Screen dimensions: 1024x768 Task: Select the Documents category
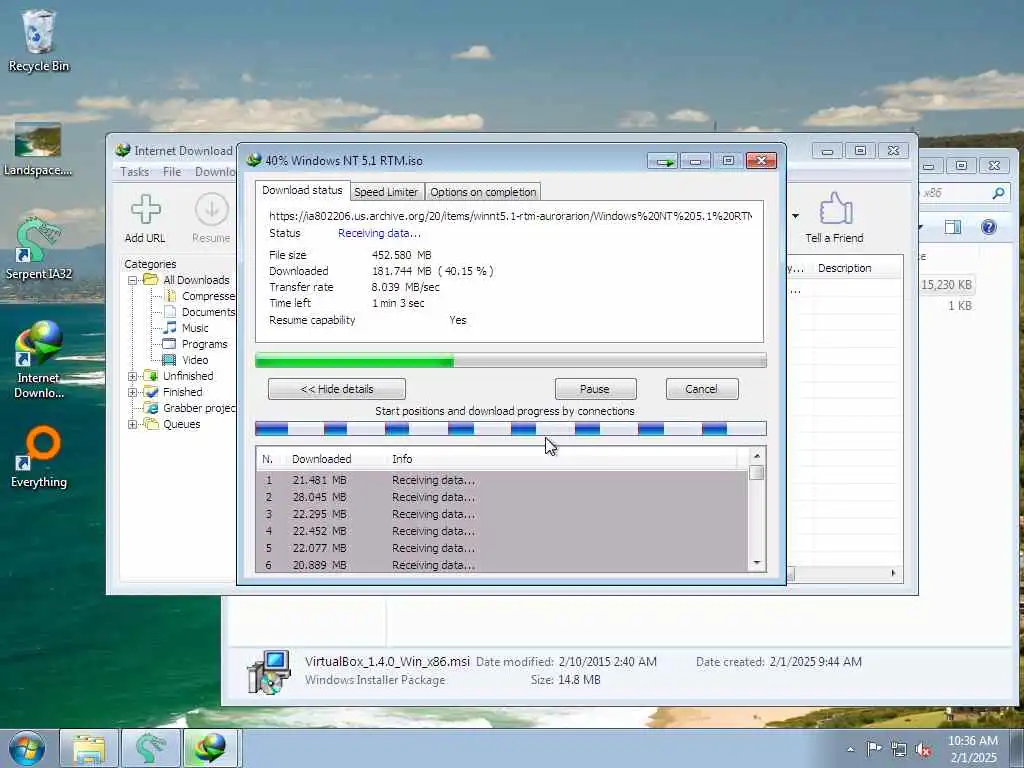point(199,312)
